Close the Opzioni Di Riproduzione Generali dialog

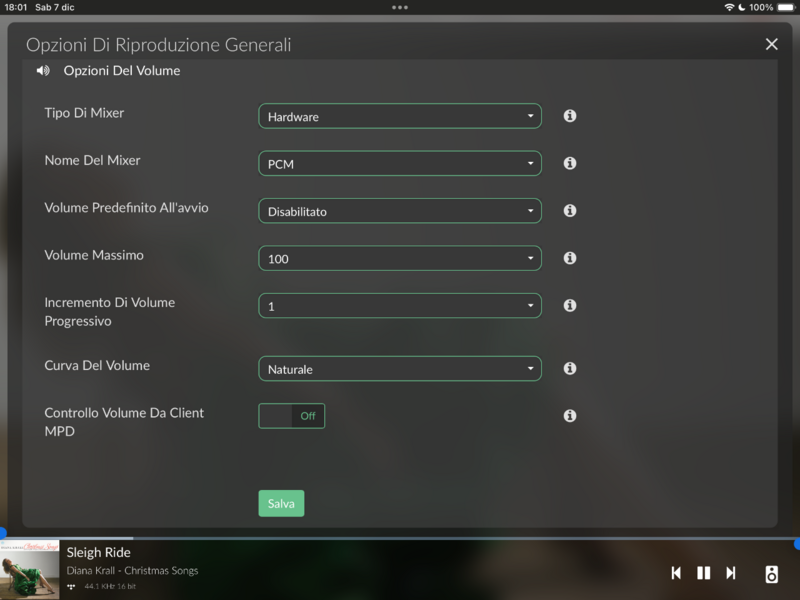771,44
